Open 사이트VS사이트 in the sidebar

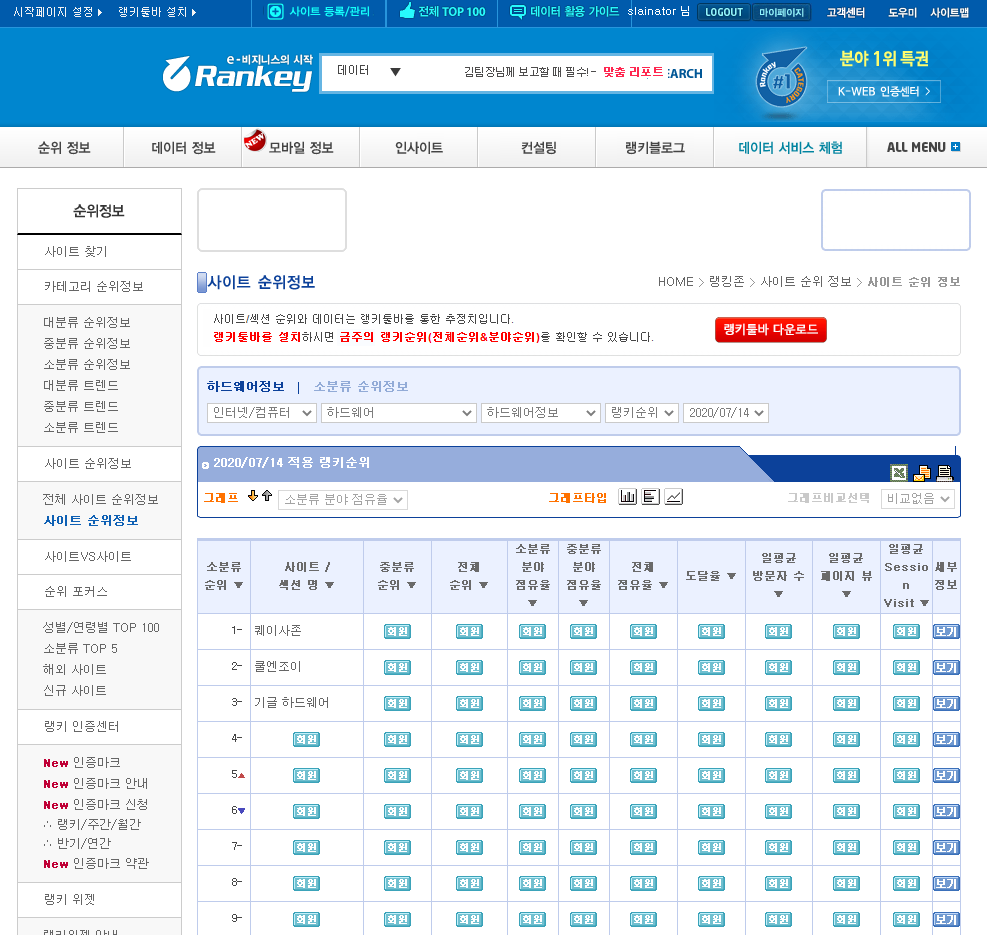point(87,556)
